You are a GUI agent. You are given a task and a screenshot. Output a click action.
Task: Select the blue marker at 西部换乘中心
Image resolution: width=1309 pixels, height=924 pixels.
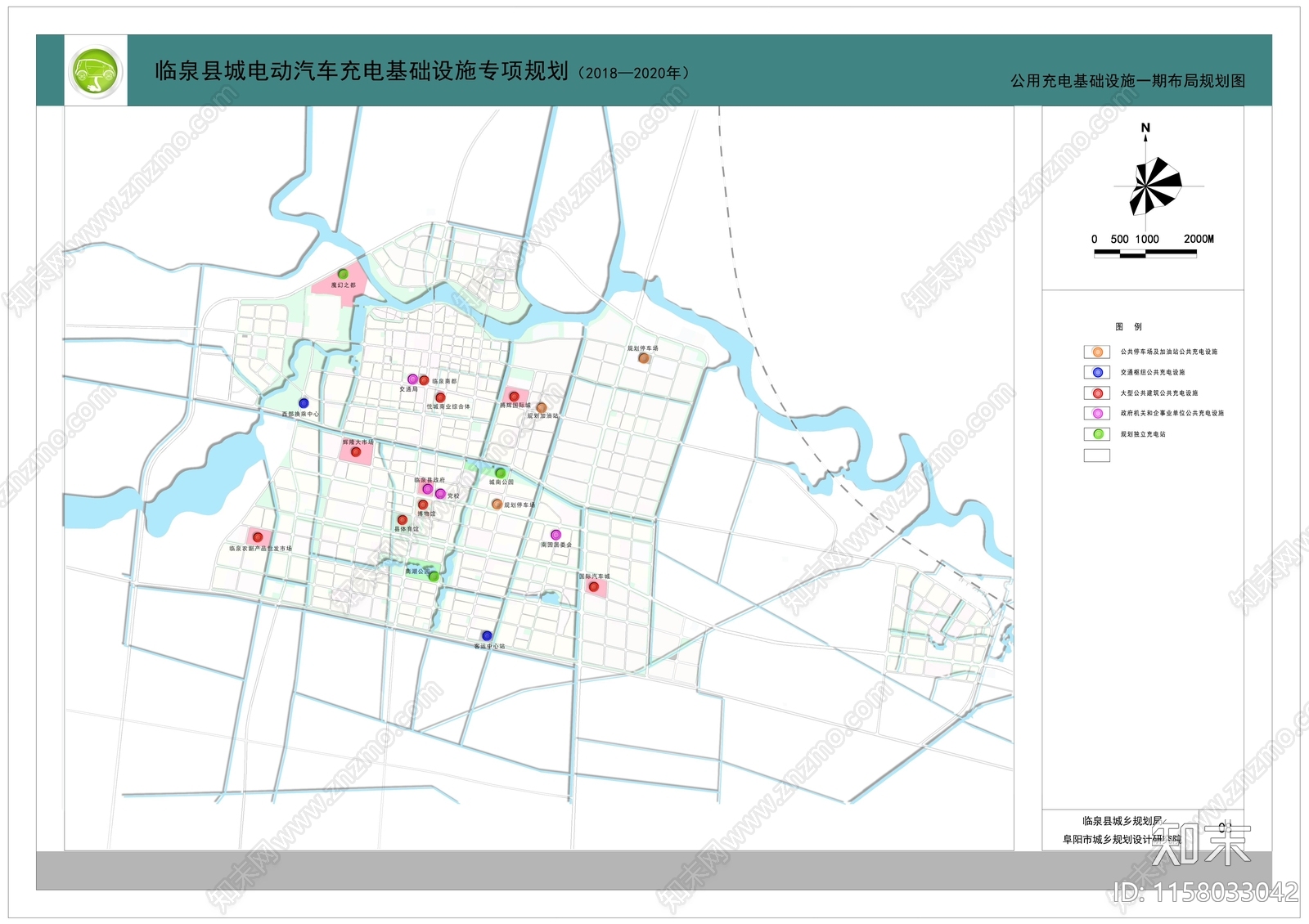point(304,403)
